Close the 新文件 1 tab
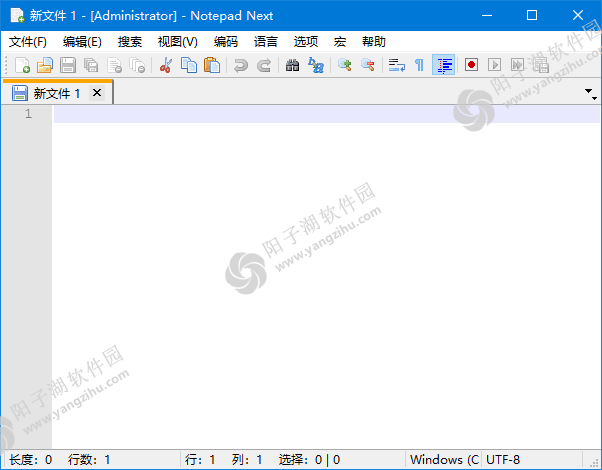The width and height of the screenshot is (602, 470). (x=97, y=93)
